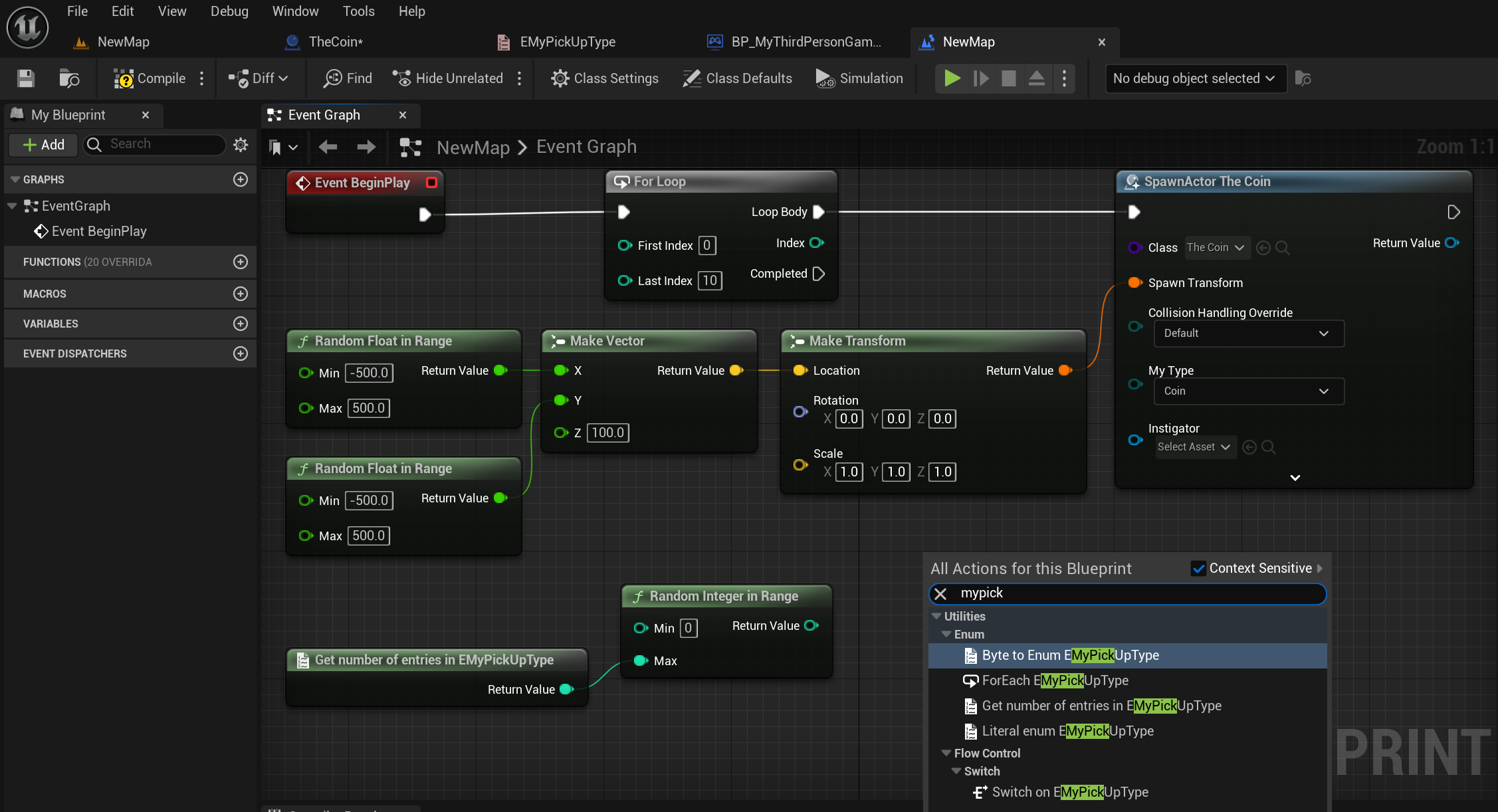Open Instigator Select Asset dropdown

point(1194,447)
